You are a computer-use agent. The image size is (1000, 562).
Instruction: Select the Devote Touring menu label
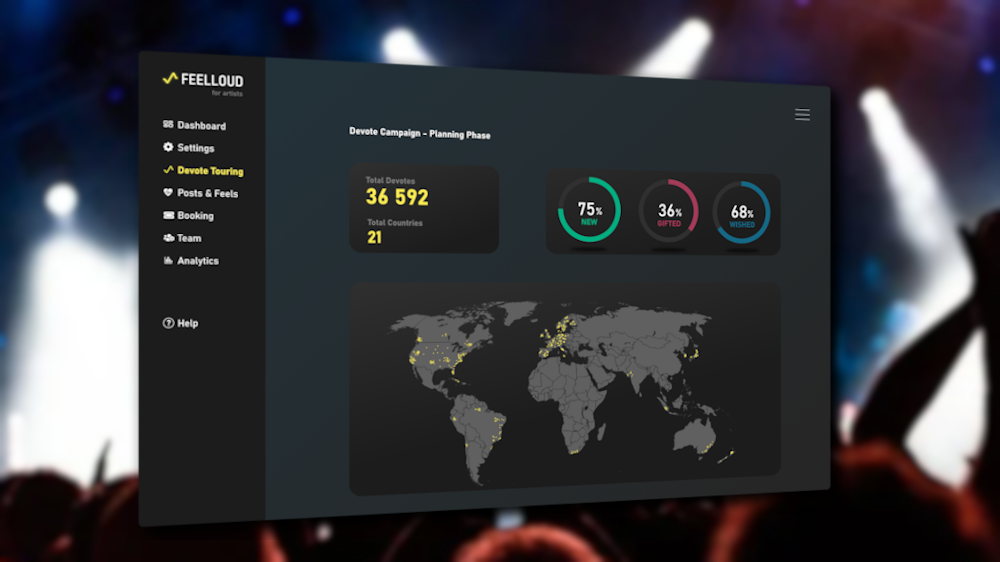point(210,171)
